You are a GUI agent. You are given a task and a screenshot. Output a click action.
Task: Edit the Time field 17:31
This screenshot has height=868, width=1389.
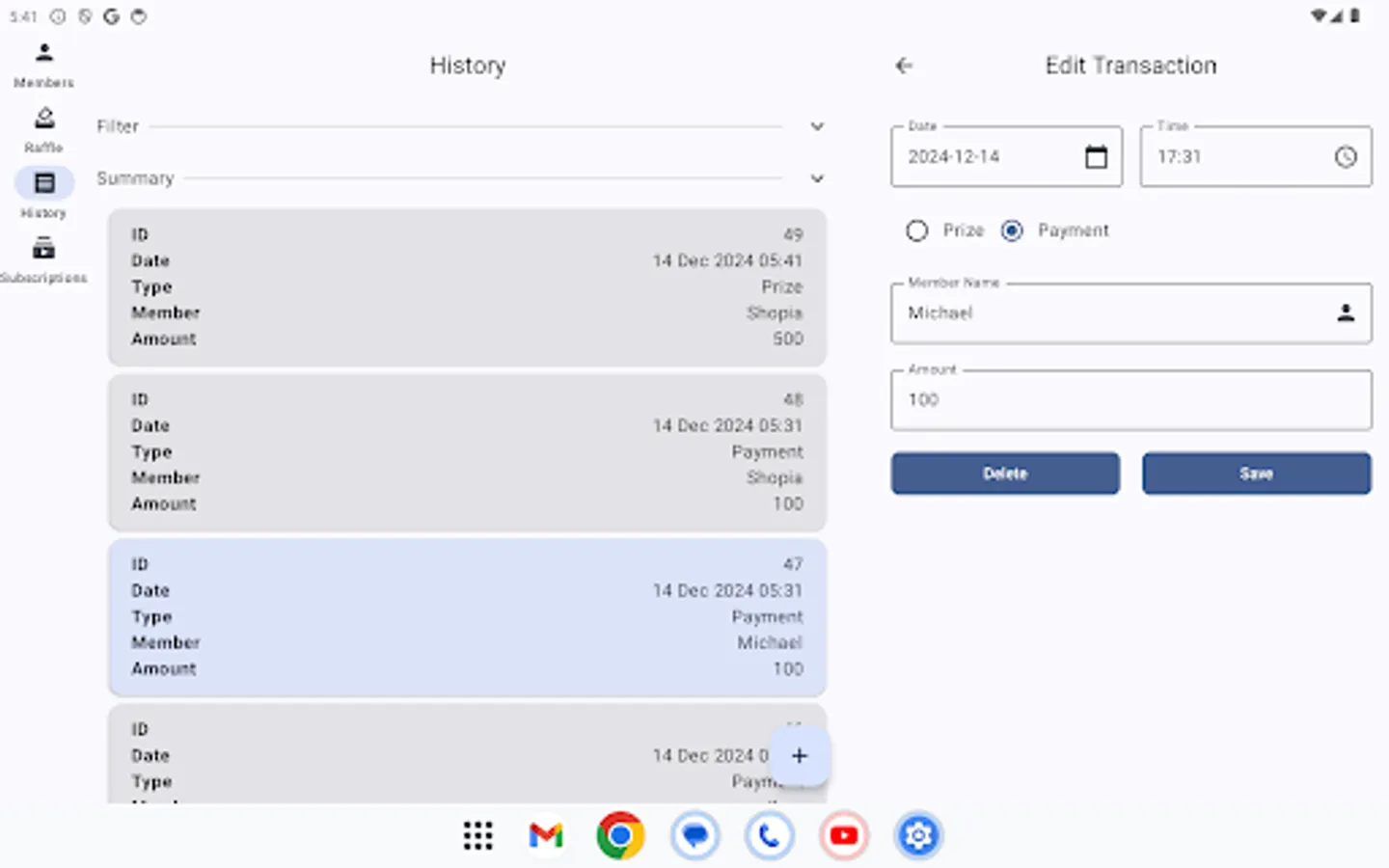point(1256,156)
